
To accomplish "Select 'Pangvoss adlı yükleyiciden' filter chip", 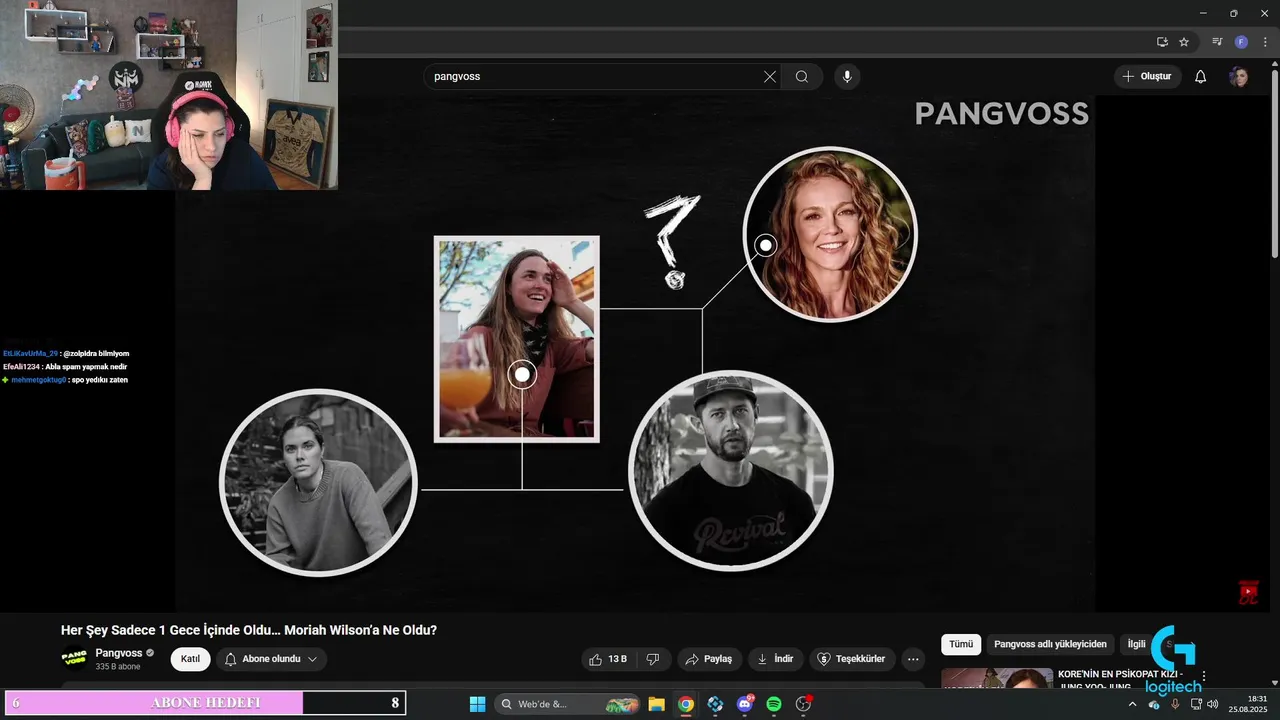I will point(1050,644).
